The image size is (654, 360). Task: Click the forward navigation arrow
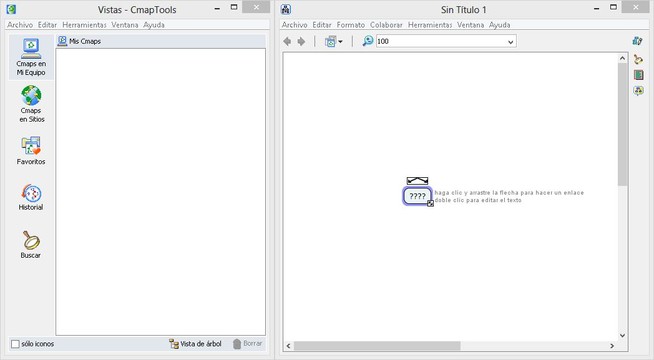point(301,41)
